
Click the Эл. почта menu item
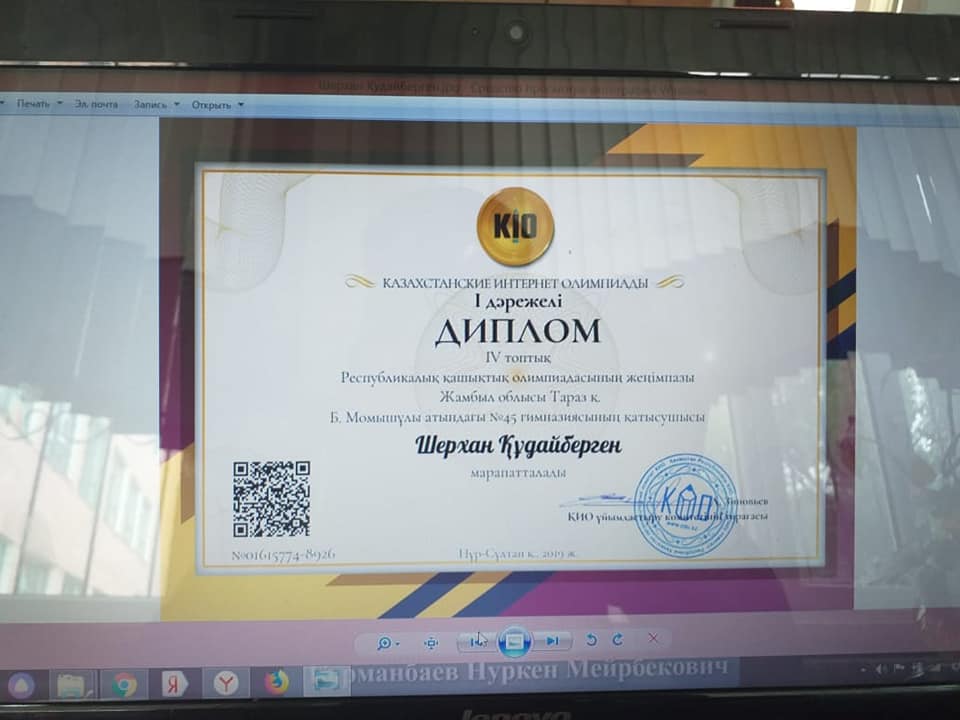96,104
